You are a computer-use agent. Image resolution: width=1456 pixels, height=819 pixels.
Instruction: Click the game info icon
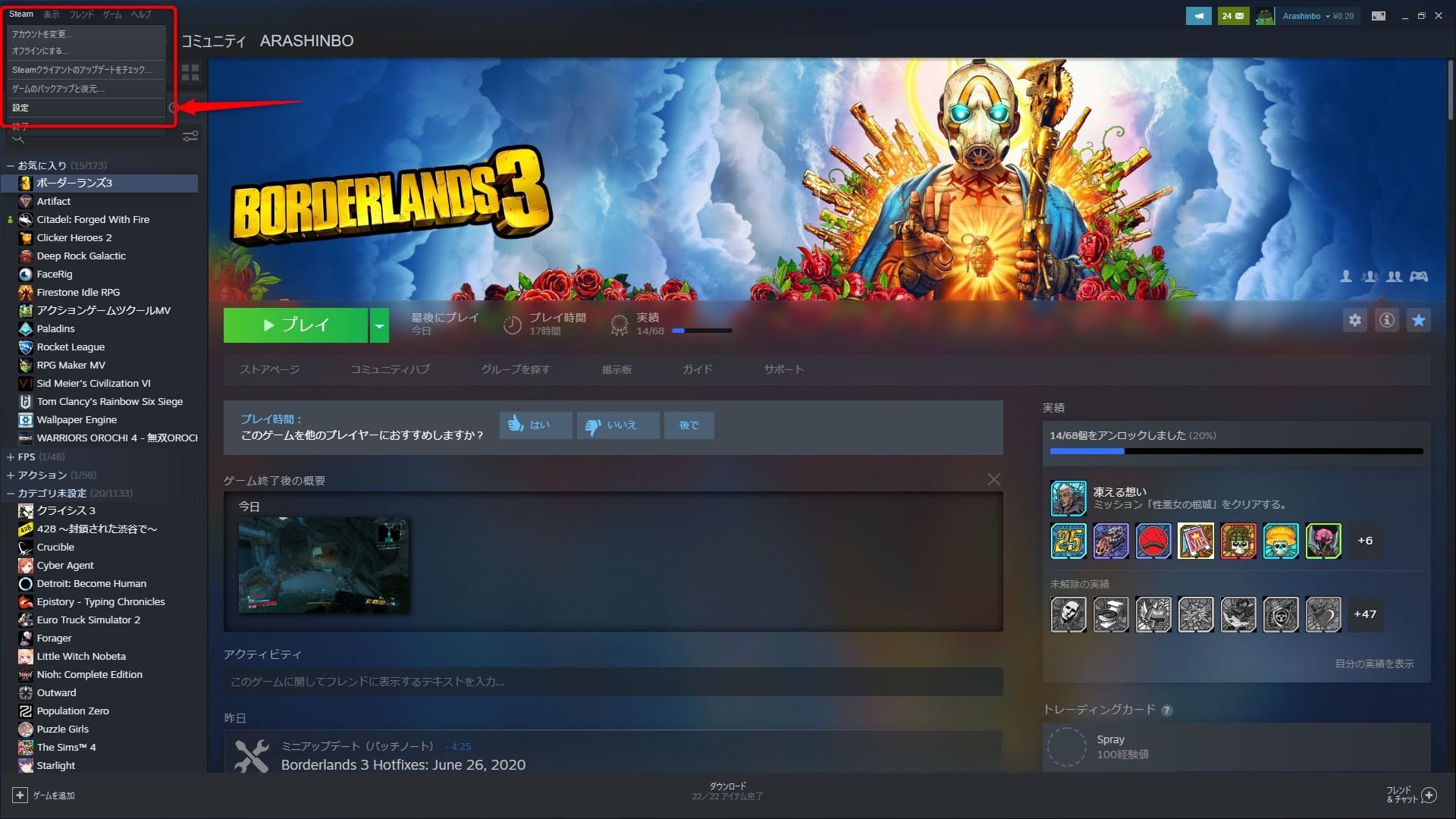pyautogui.click(x=1386, y=320)
